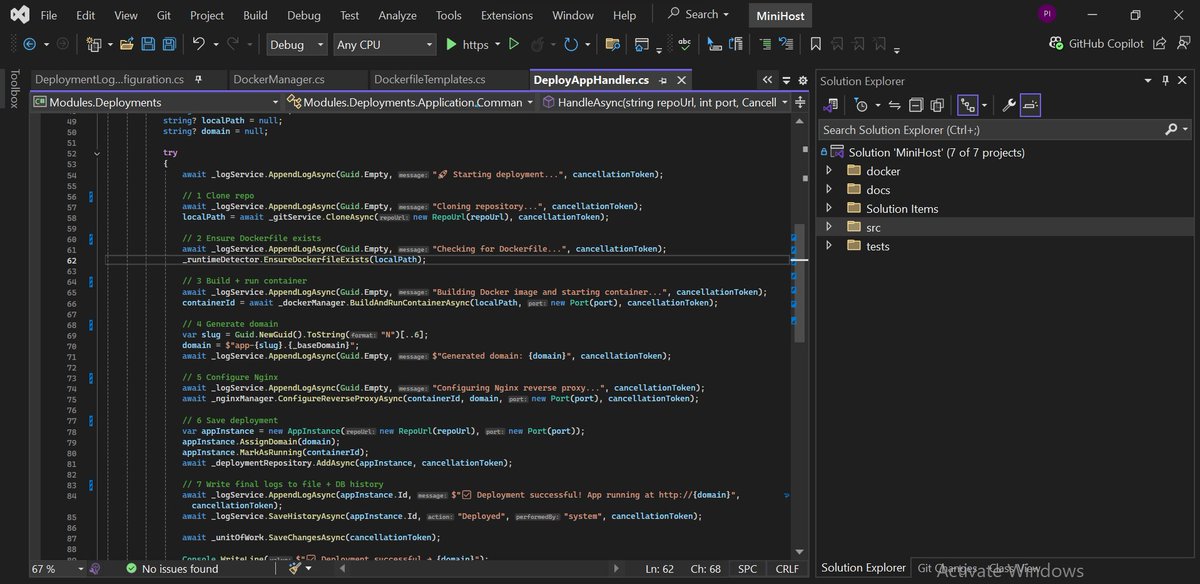1200x584 pixels.
Task: Open the Debug configuration dropdown
Action: (297, 44)
